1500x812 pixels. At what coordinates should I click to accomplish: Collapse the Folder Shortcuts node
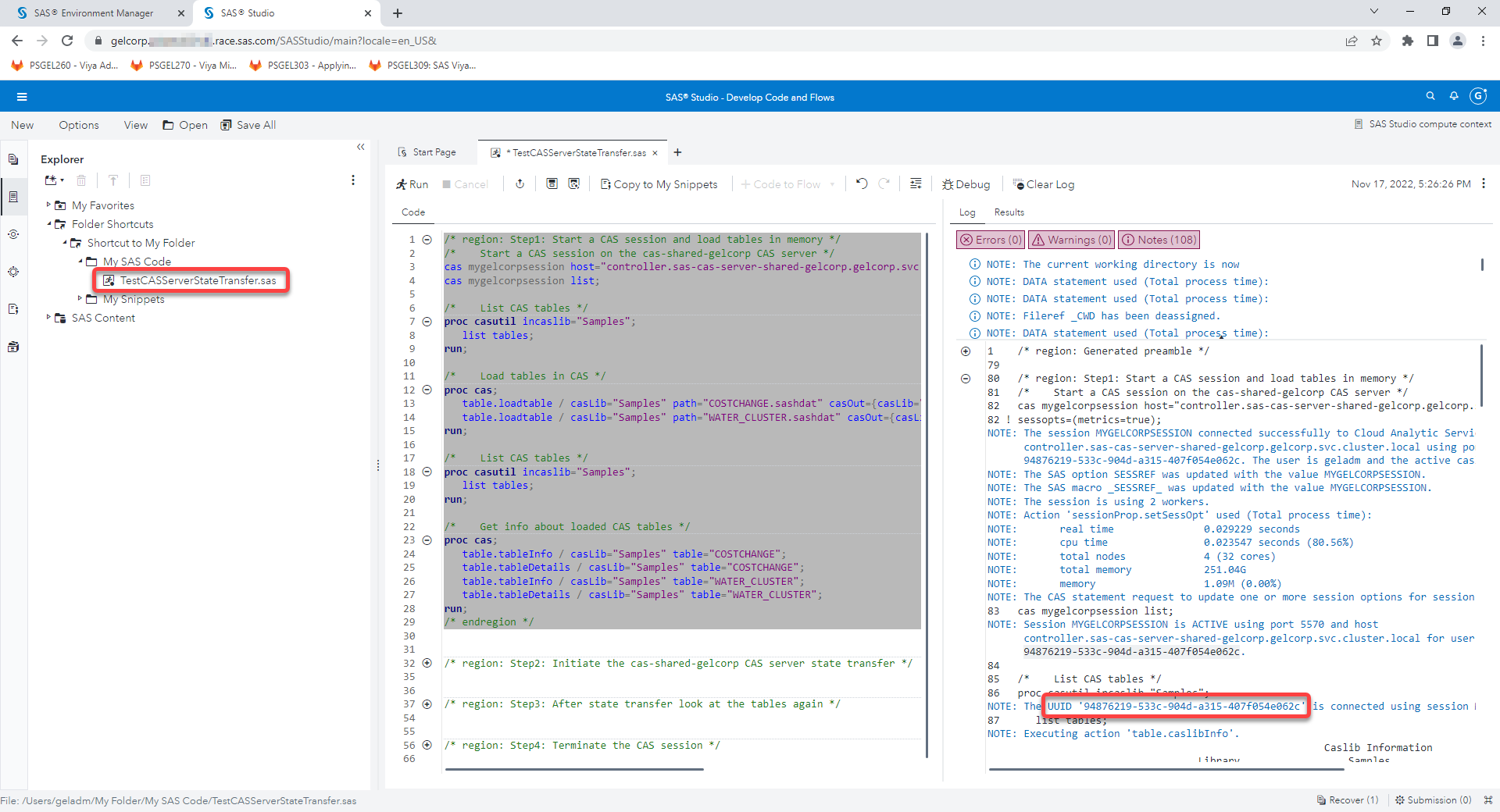pyautogui.click(x=48, y=223)
